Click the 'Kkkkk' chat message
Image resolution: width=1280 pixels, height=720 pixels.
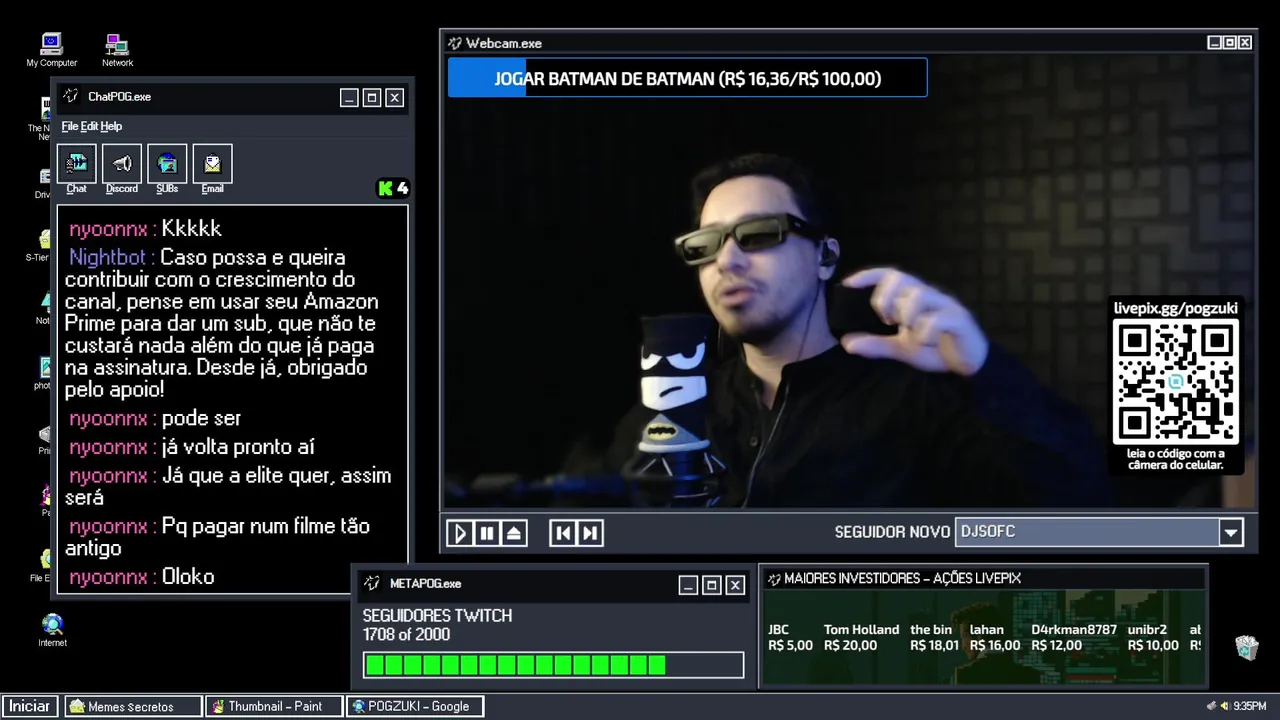tap(191, 229)
